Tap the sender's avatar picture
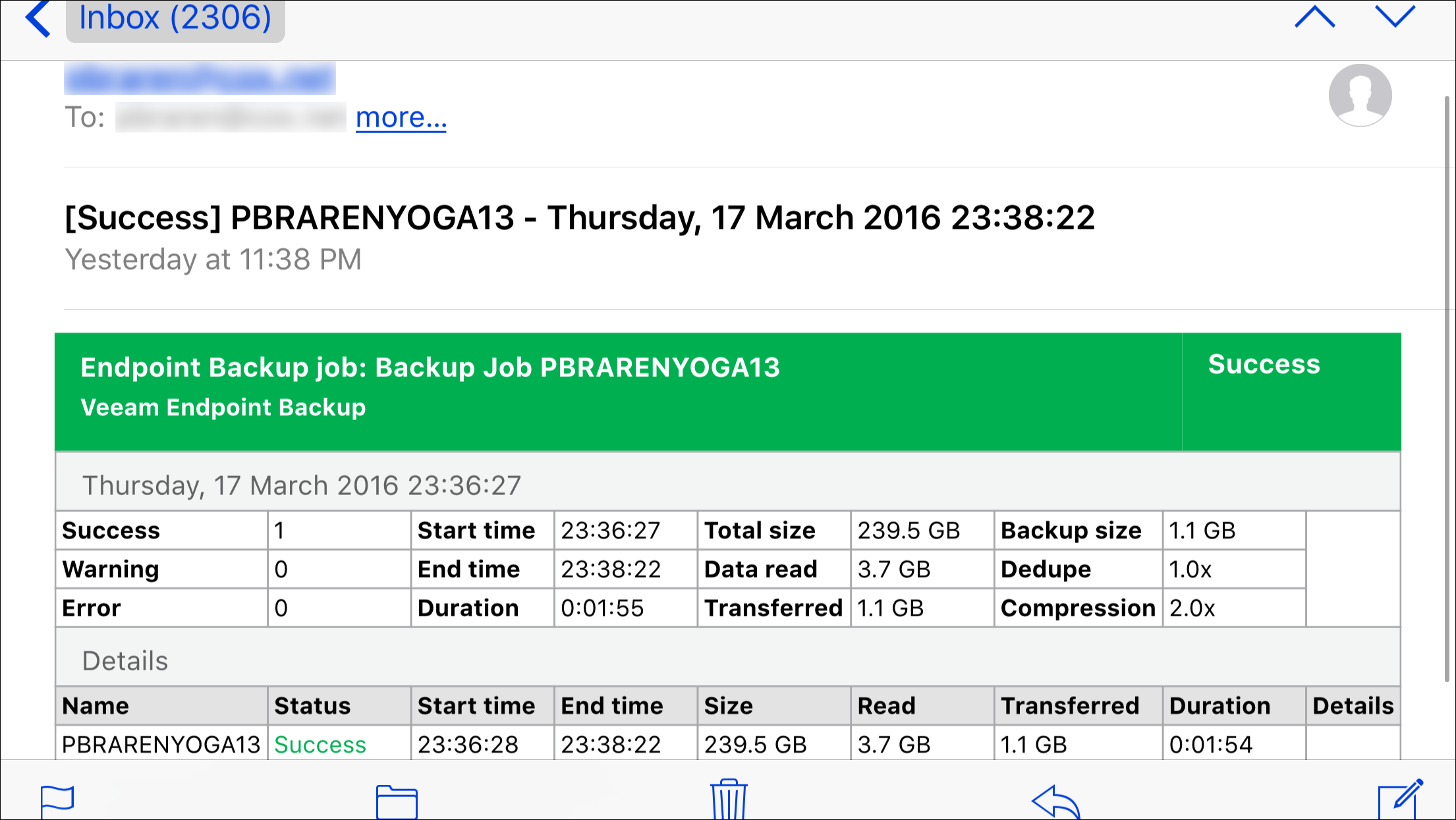1456x820 pixels. point(1360,95)
